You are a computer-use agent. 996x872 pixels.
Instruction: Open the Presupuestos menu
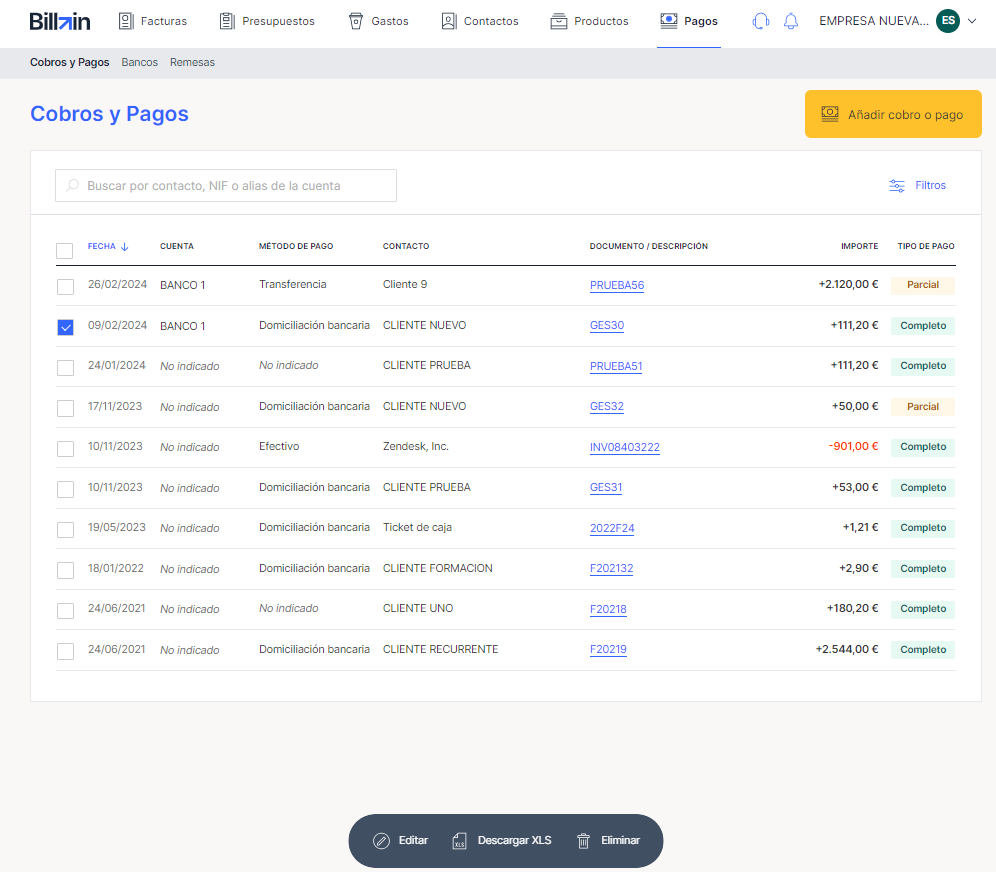(x=267, y=21)
